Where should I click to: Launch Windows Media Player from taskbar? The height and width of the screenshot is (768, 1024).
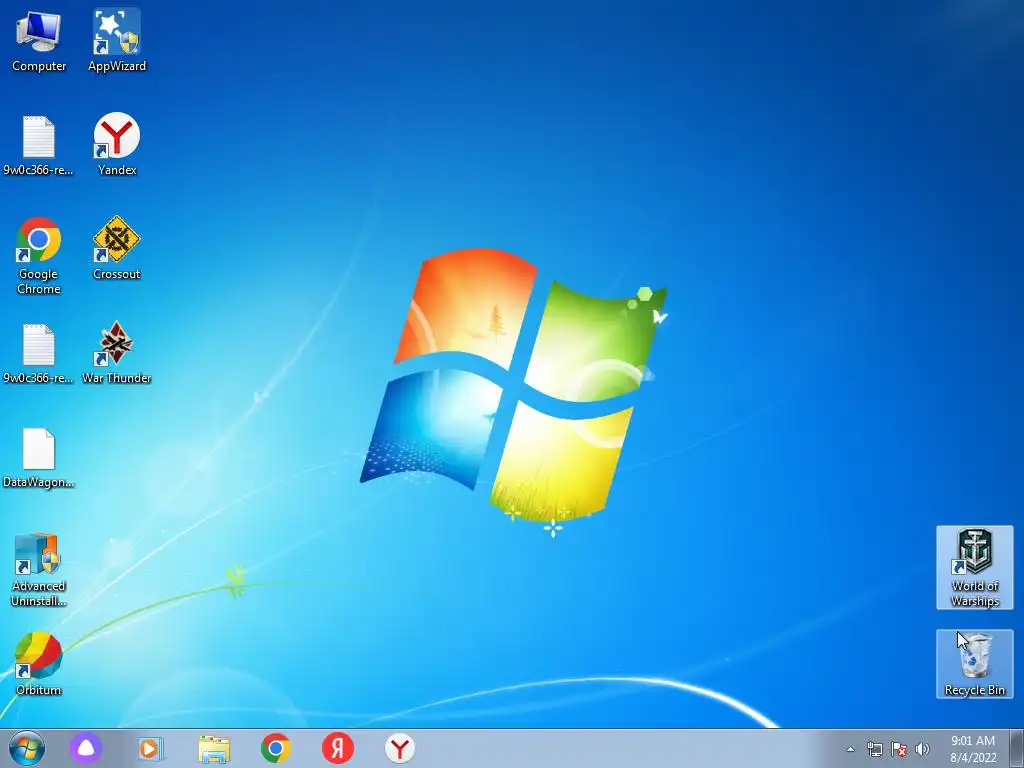point(150,748)
